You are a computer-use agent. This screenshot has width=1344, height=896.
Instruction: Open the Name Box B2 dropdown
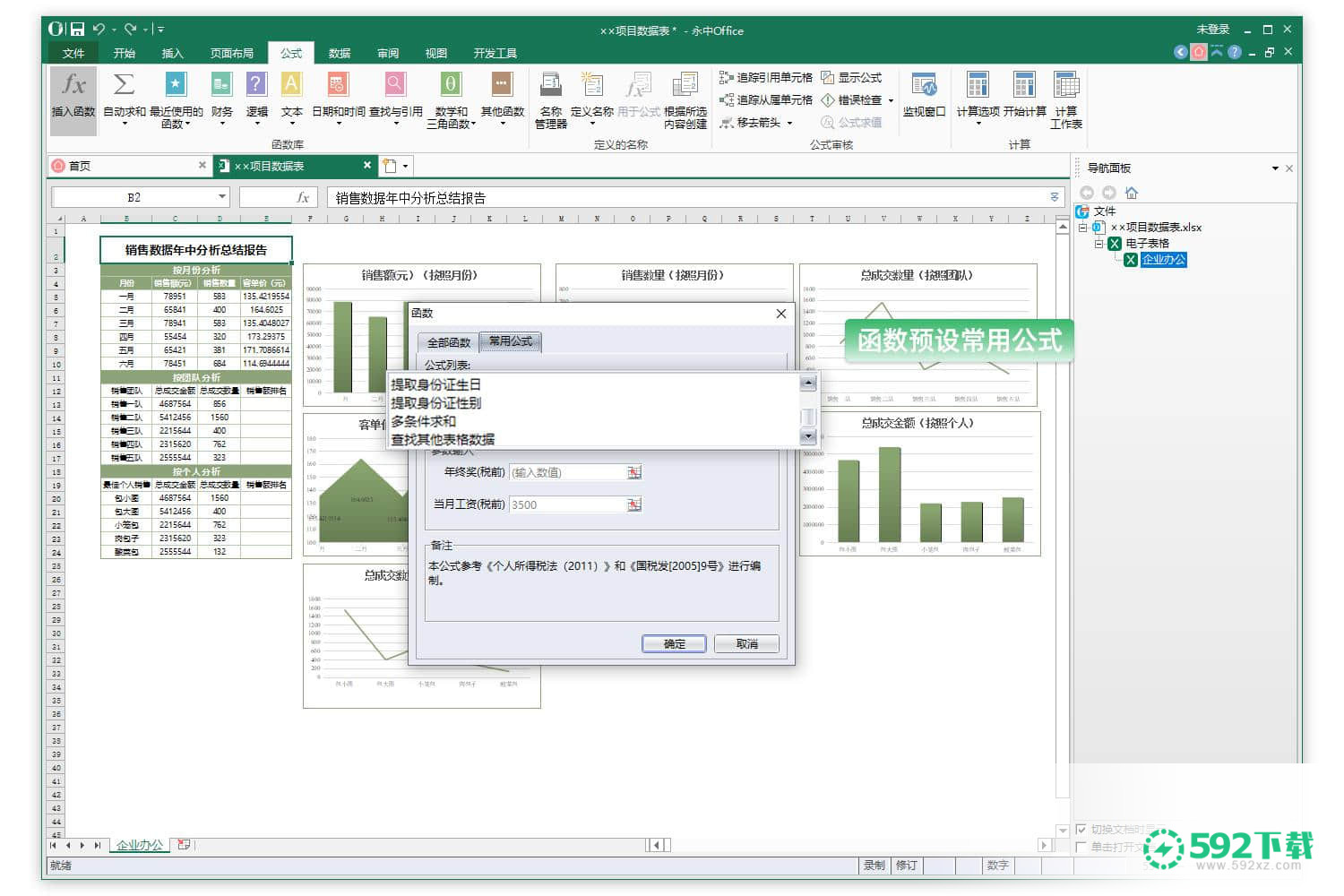pyautogui.click(x=222, y=197)
